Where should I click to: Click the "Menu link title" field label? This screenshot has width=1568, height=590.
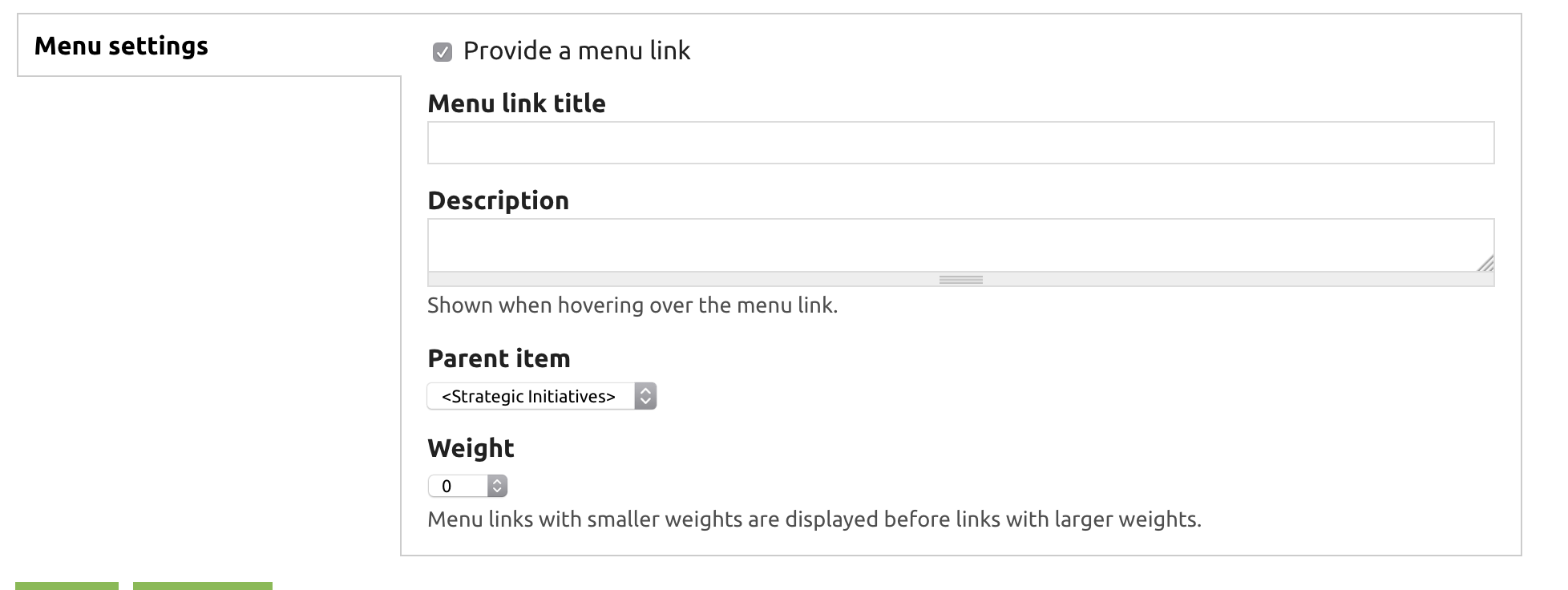[x=516, y=103]
